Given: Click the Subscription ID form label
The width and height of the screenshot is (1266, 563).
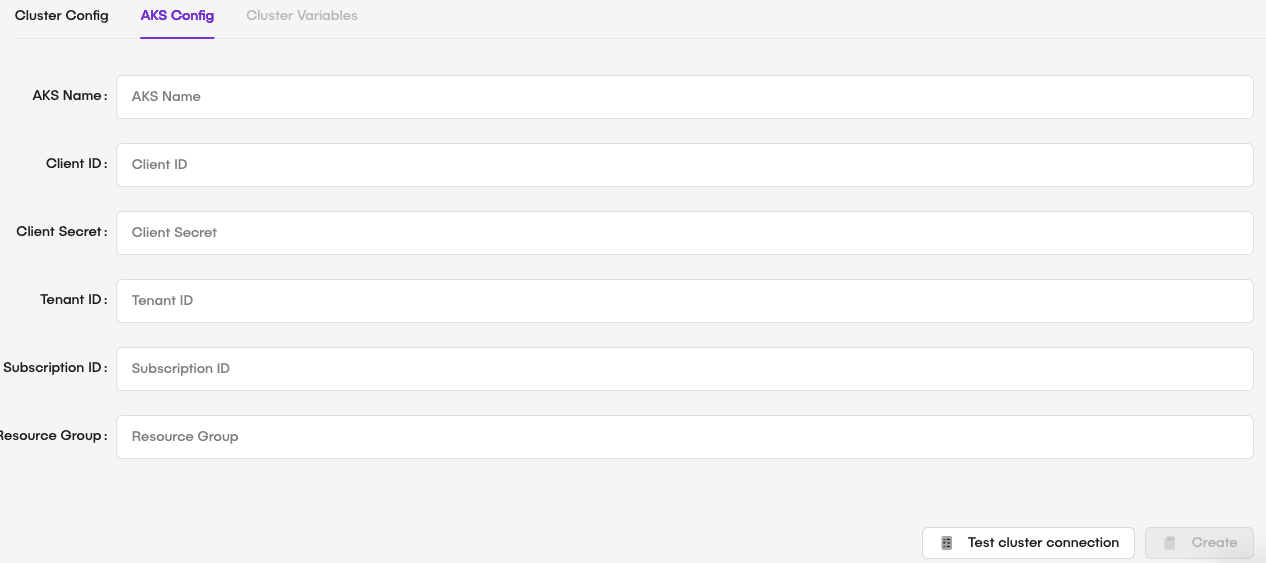Looking at the screenshot, I should [53, 368].
